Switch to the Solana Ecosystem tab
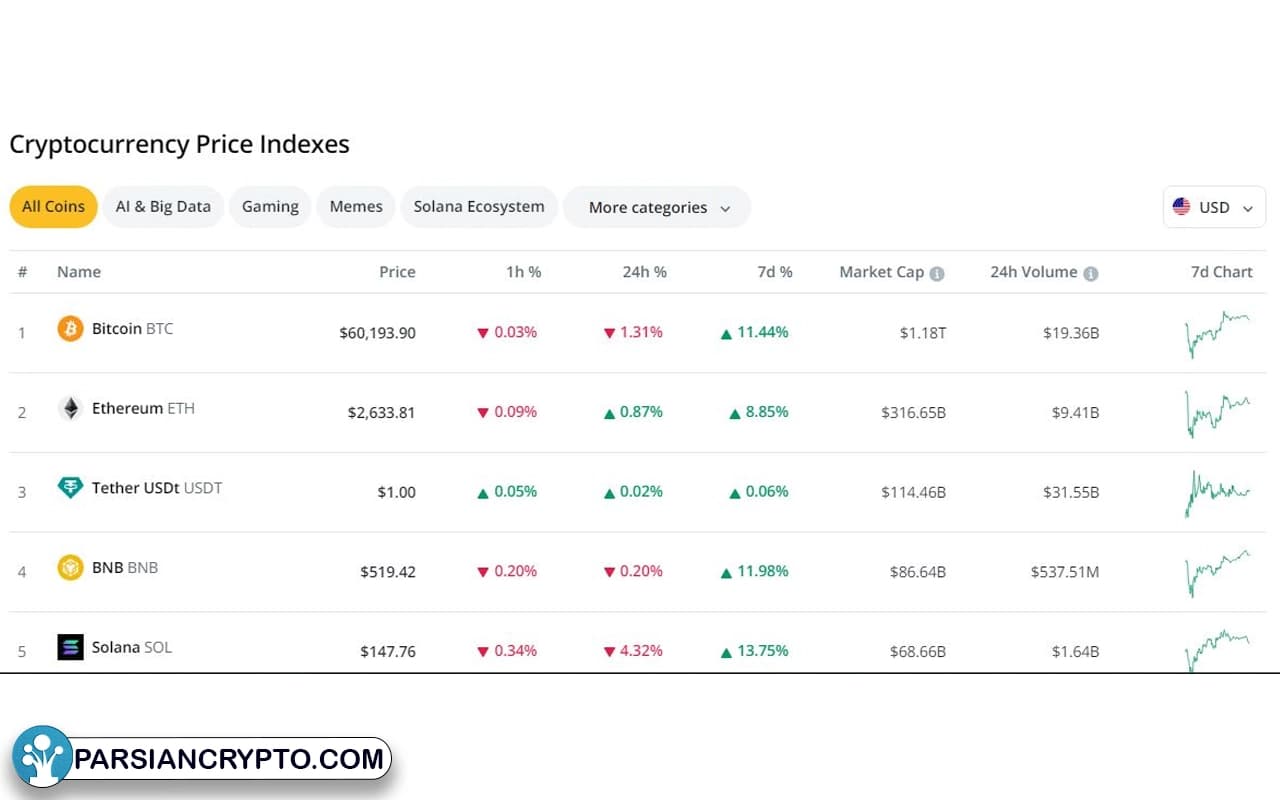Screen dimensions: 1280x800 coord(479,206)
